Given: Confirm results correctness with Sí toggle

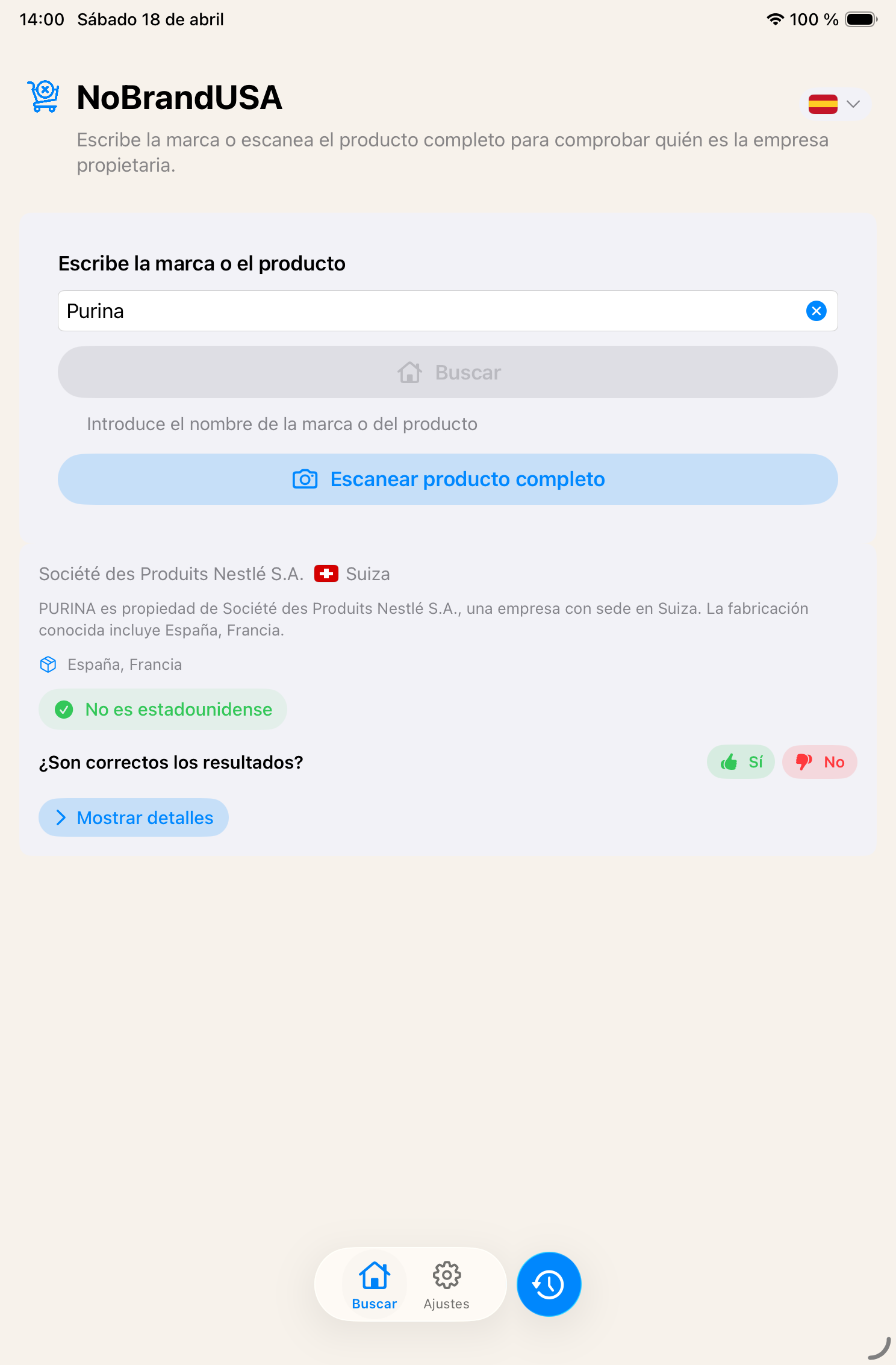Looking at the screenshot, I should [x=741, y=761].
